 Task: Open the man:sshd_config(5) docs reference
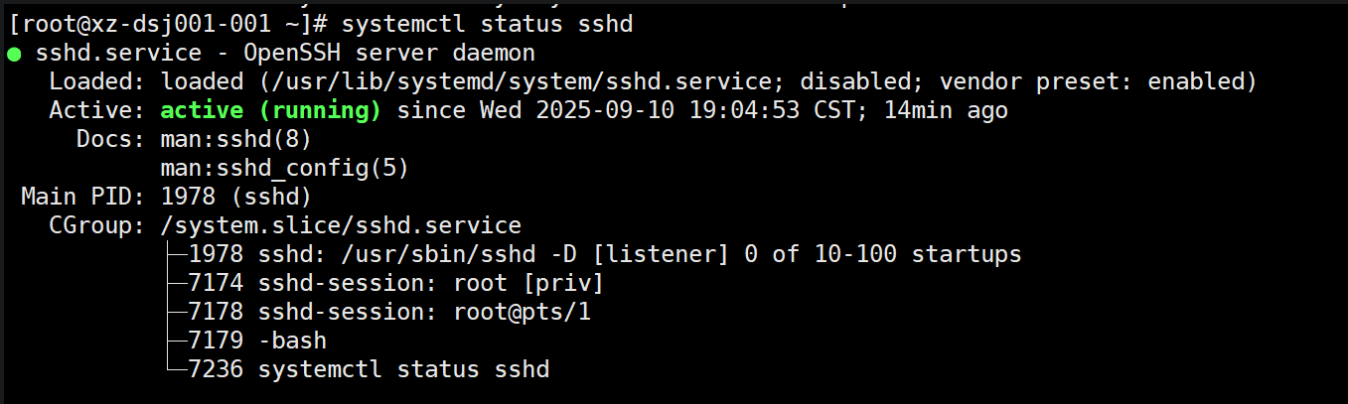pos(285,168)
